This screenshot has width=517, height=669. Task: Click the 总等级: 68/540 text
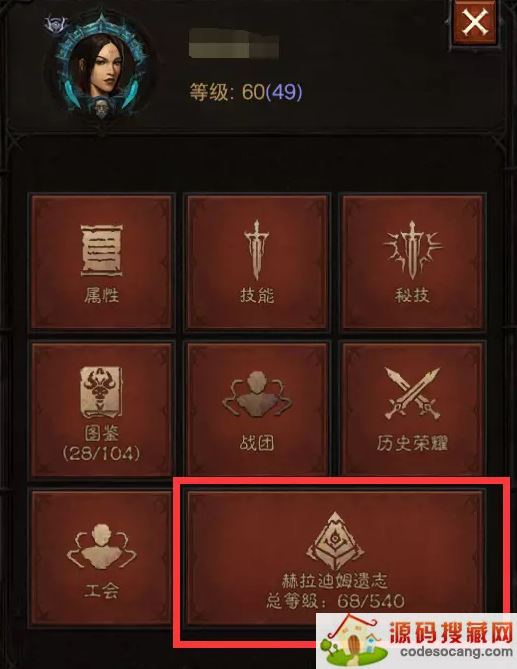tap(335, 601)
